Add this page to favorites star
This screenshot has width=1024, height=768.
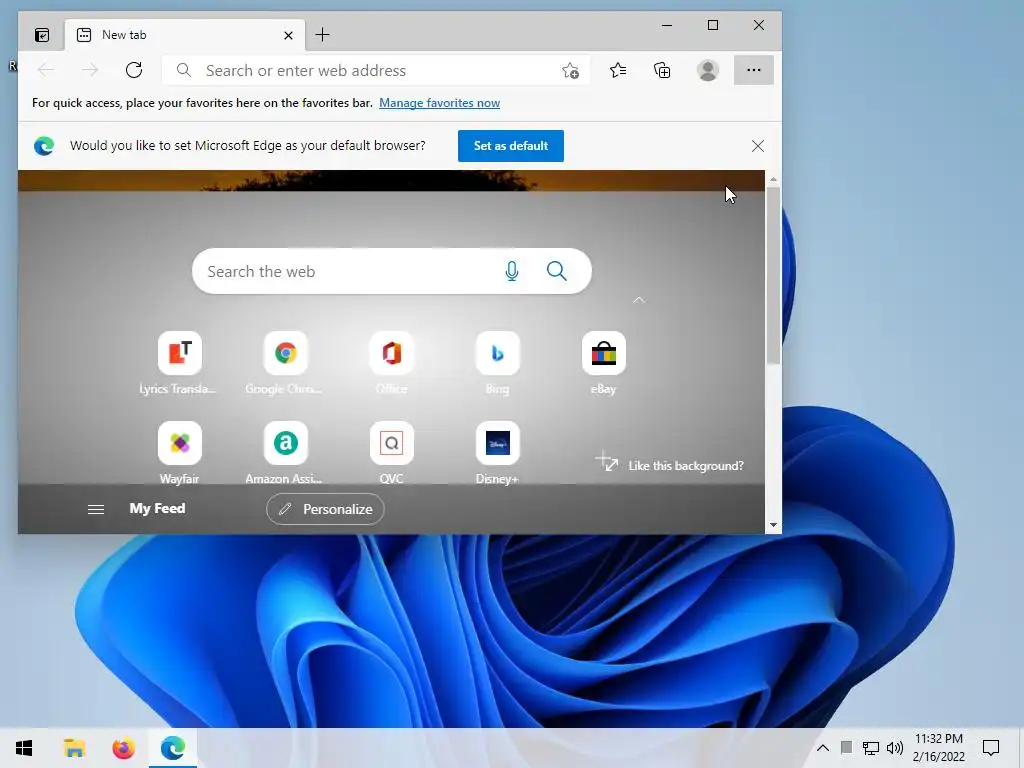point(570,71)
